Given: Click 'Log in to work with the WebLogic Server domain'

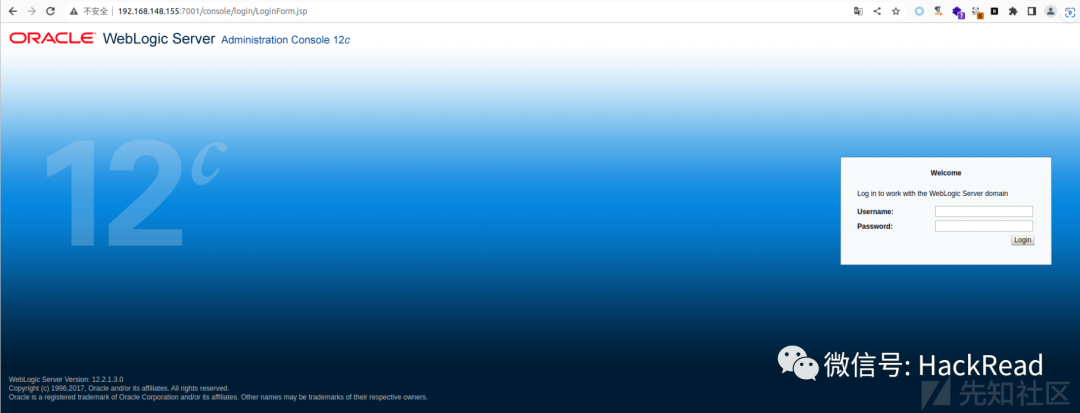Looking at the screenshot, I should pyautogui.click(x=933, y=193).
